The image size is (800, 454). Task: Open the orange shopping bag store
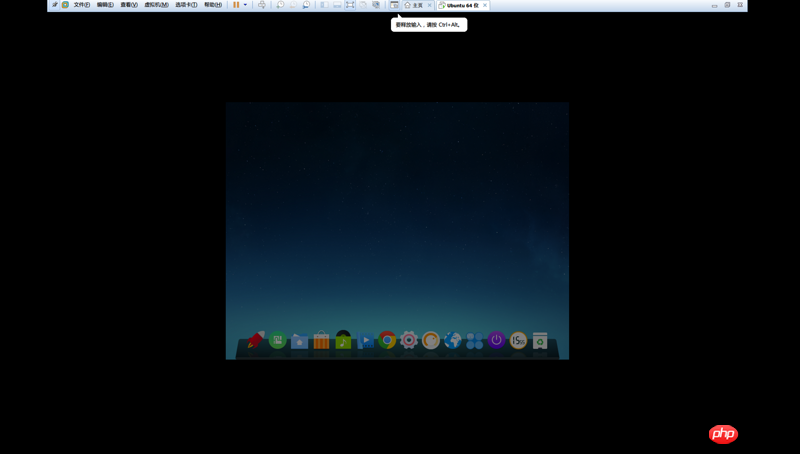[321, 341]
